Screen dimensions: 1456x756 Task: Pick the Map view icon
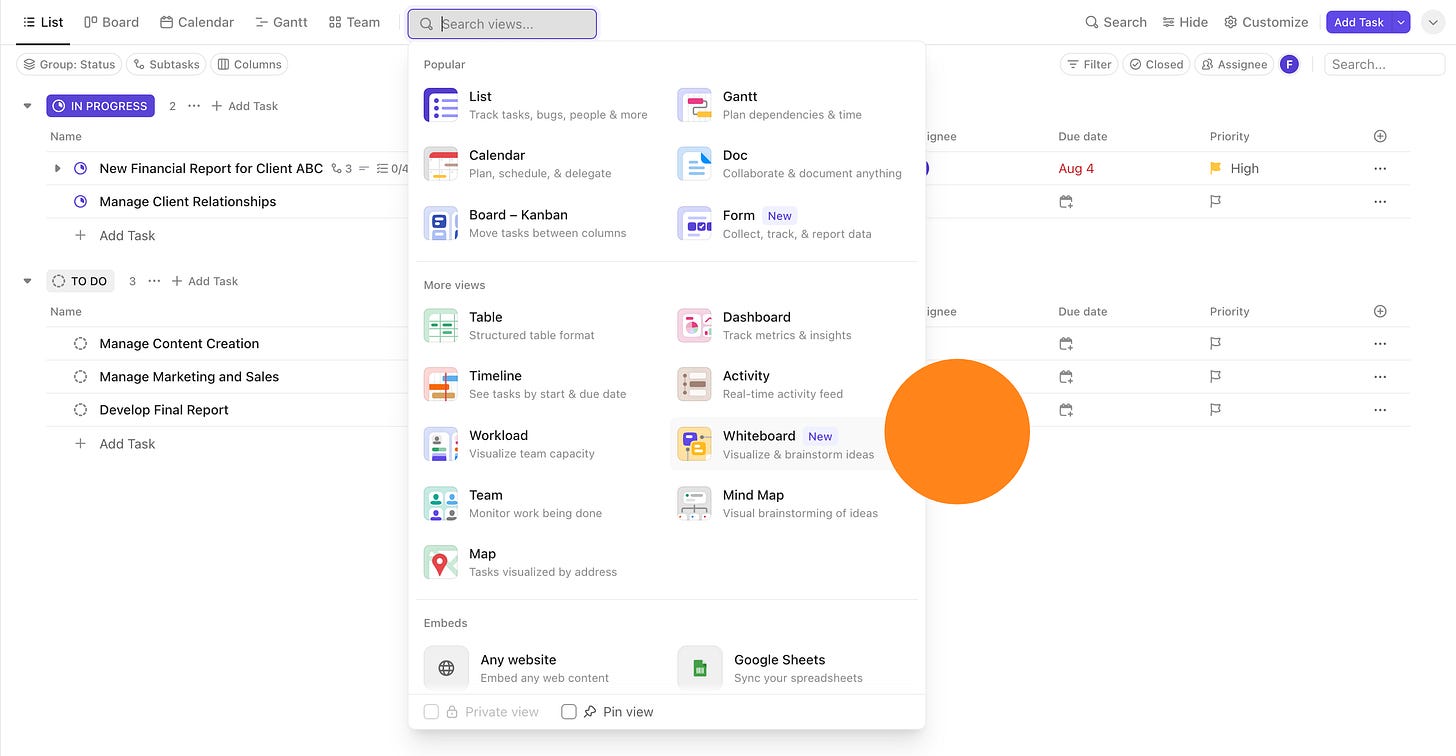tap(441, 562)
